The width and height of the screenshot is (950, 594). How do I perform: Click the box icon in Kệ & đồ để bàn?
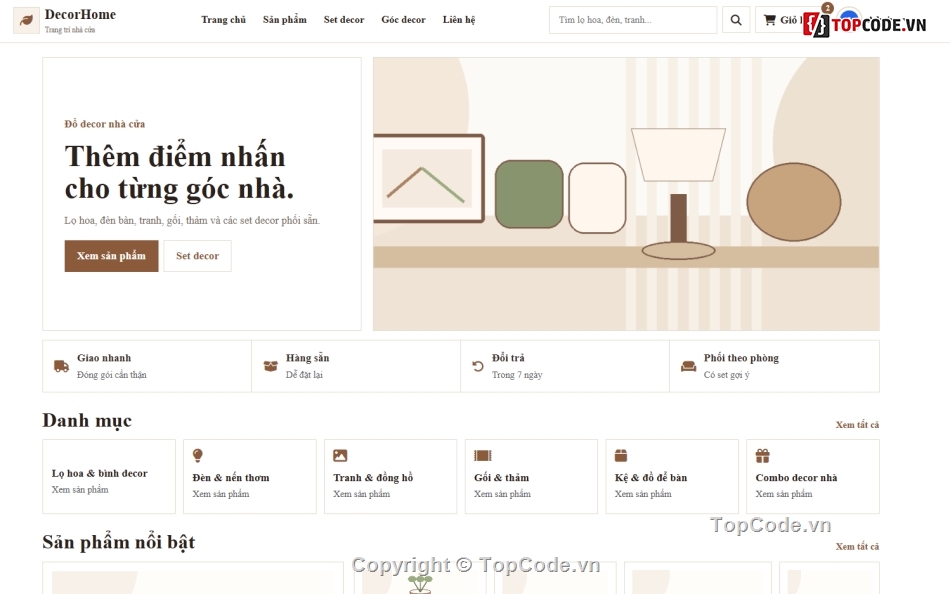pyautogui.click(x=621, y=455)
